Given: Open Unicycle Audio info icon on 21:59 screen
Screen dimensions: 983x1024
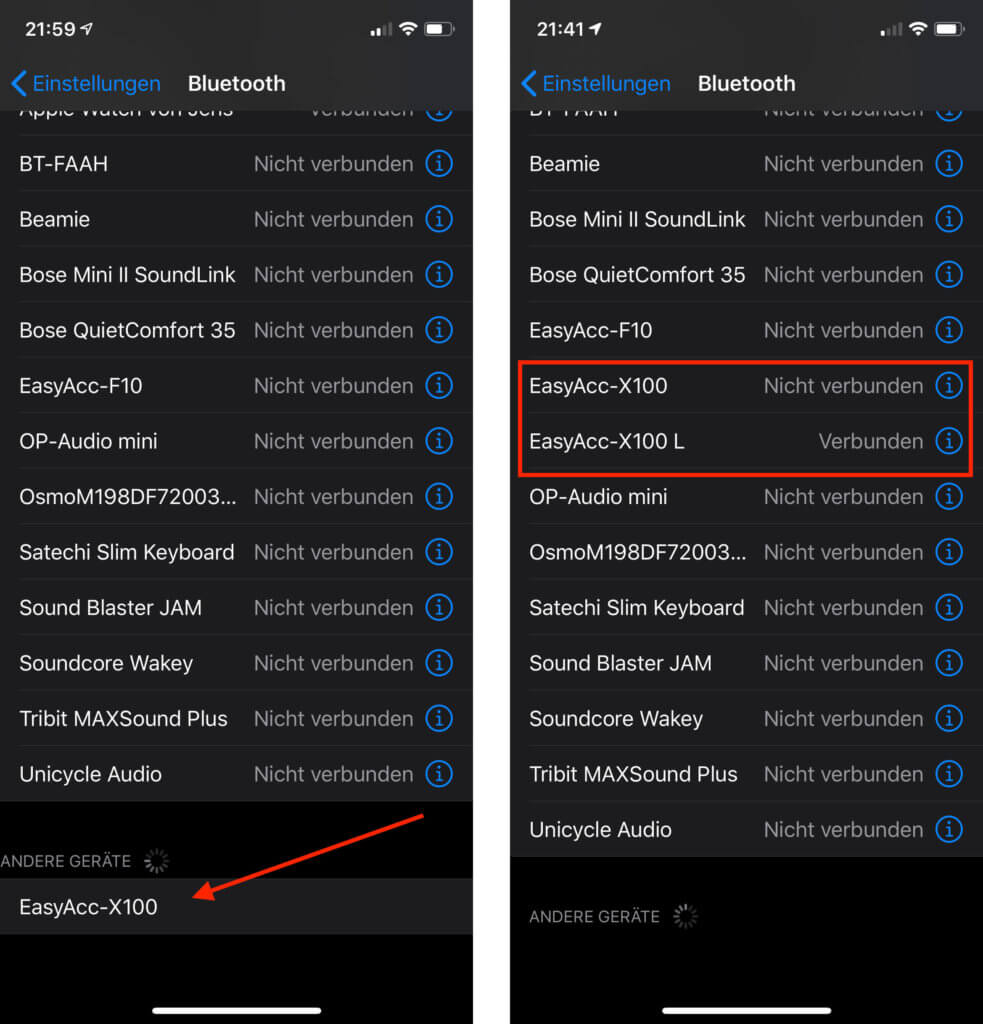Looking at the screenshot, I should [439, 774].
